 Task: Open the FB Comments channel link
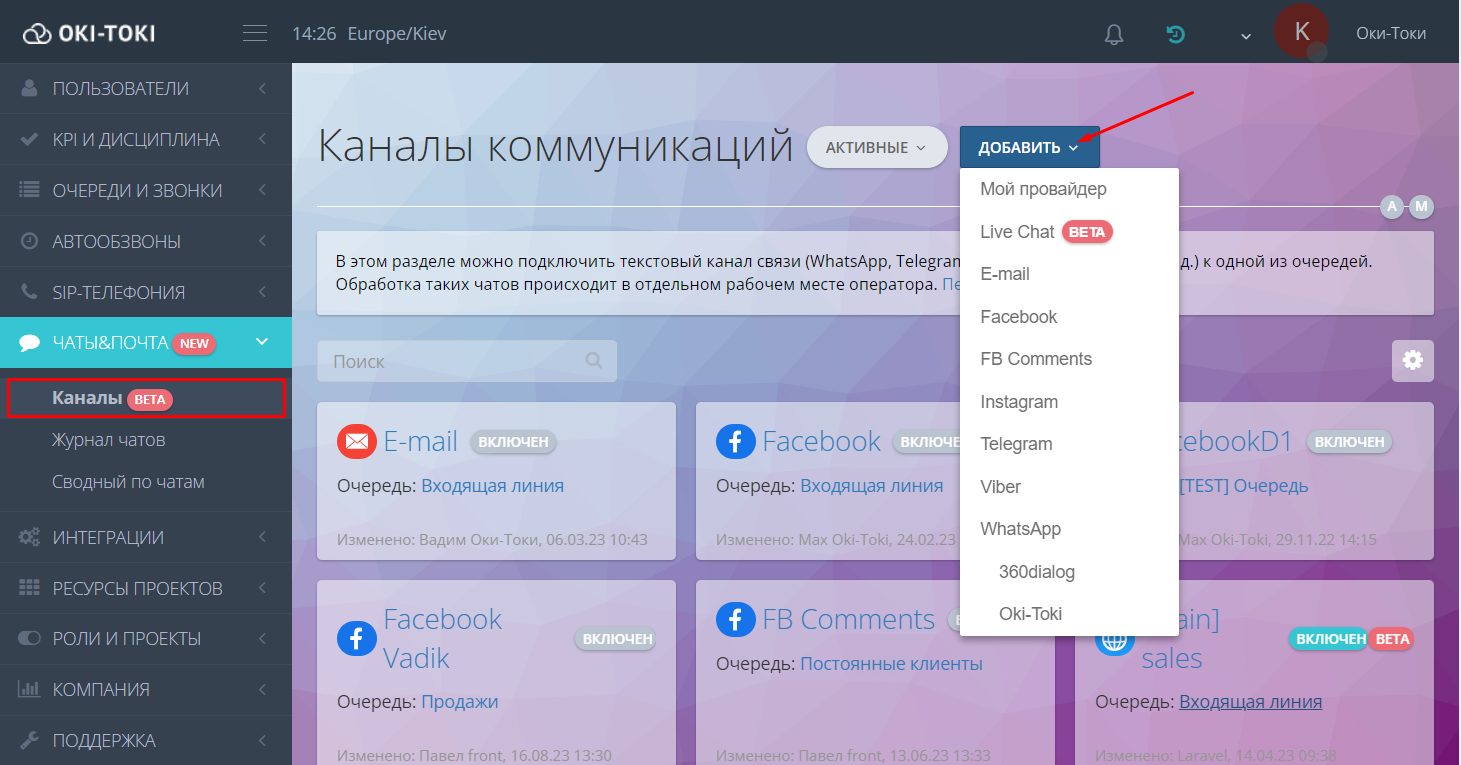[849, 619]
